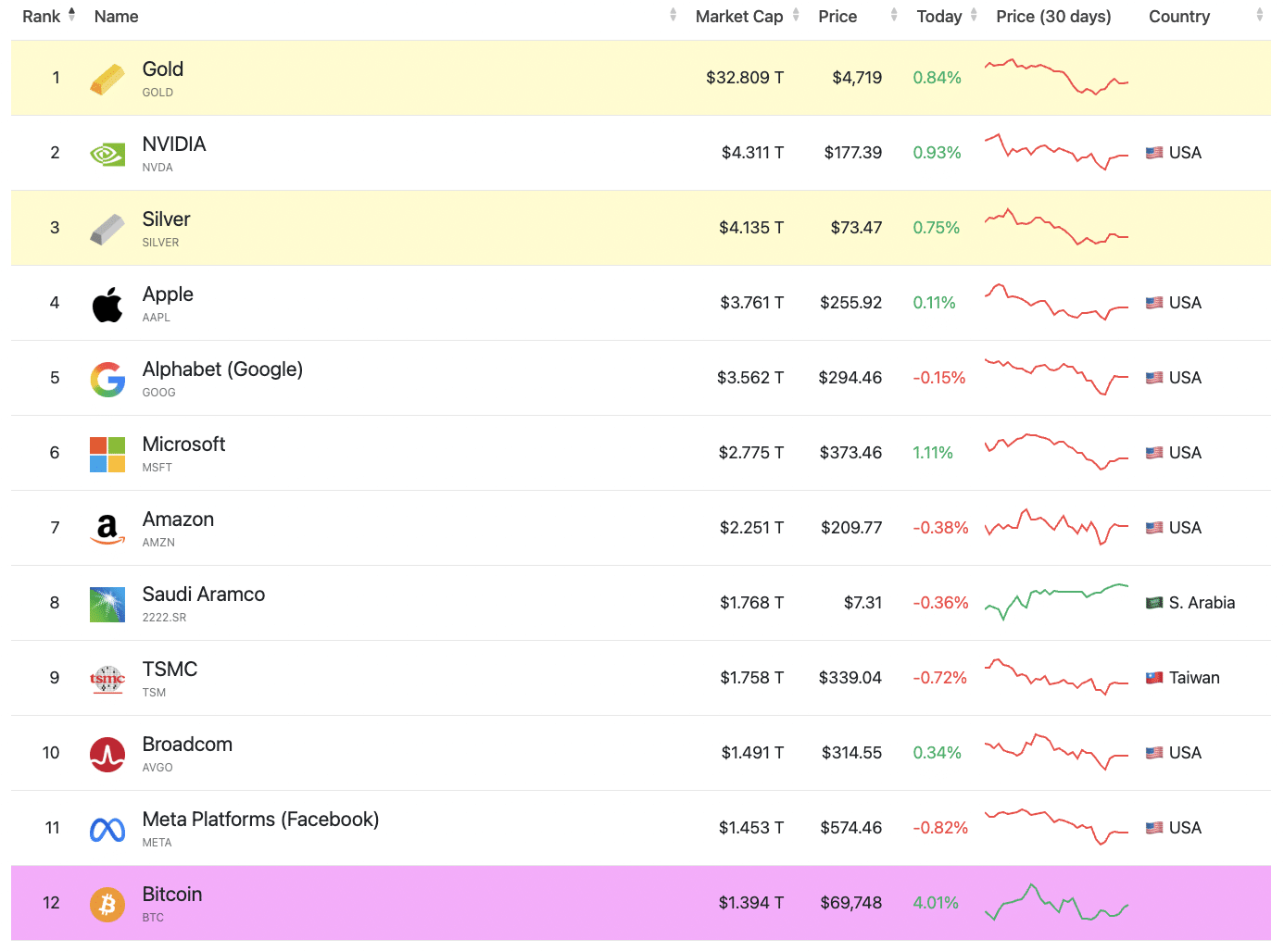Screen dimensions: 1284x952
Task: Click the Meta infinity logo
Action: [x=107, y=829]
